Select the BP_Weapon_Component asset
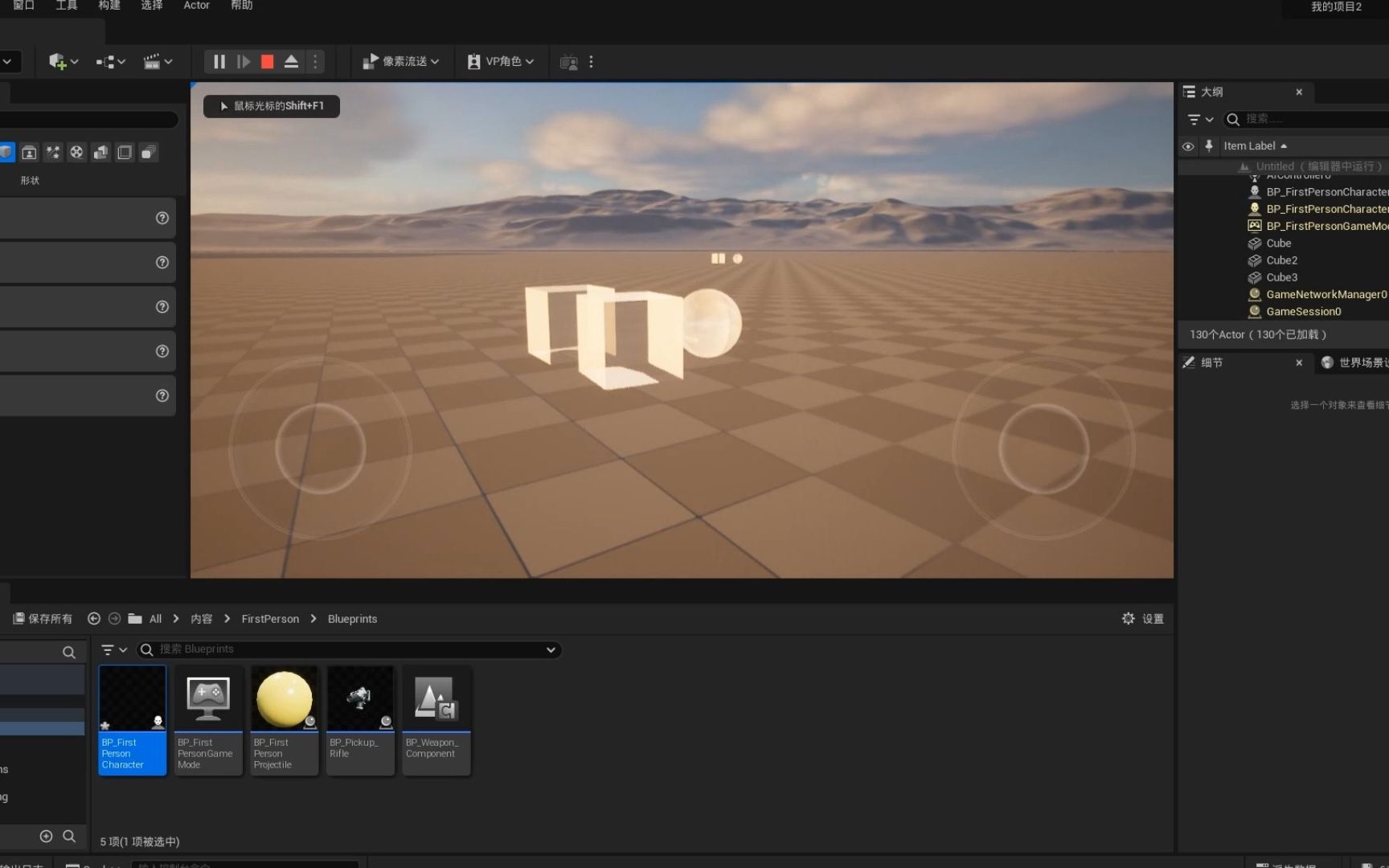 (x=436, y=720)
